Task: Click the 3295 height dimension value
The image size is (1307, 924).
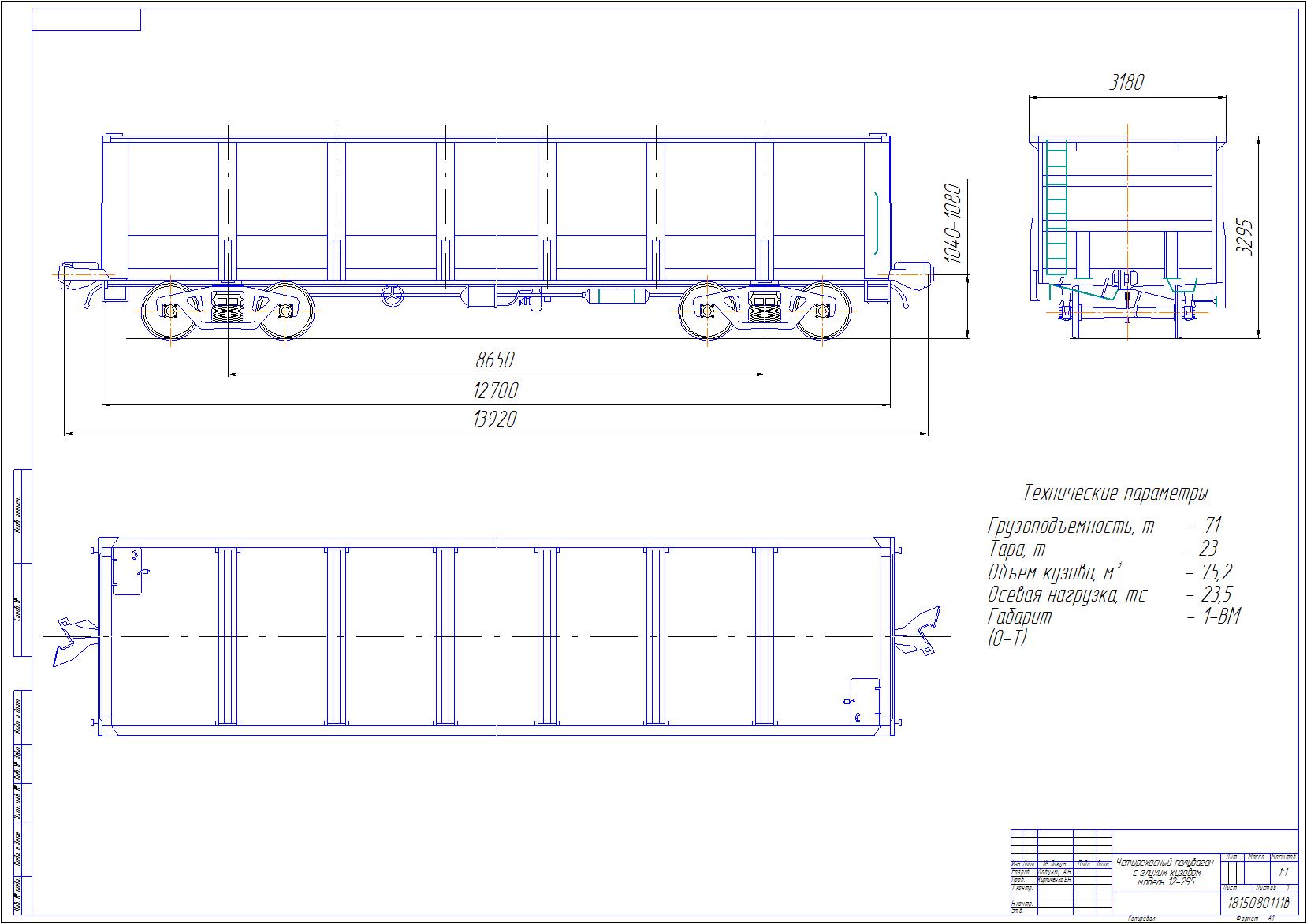Action: point(1243,236)
